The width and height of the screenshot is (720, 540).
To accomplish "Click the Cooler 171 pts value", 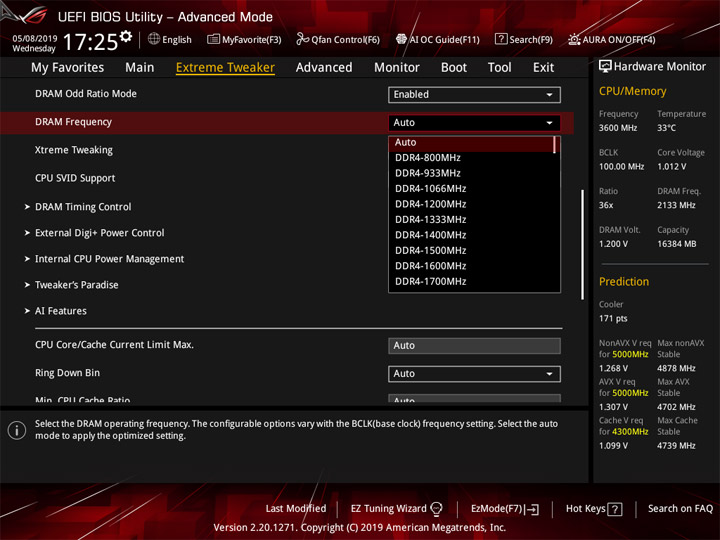I will [x=613, y=319].
